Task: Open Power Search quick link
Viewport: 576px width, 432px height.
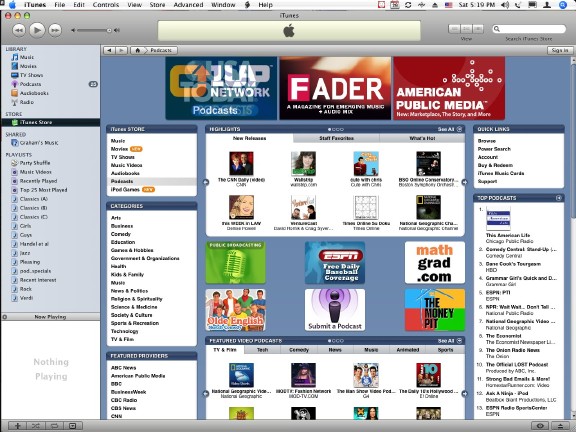Action: pos(494,149)
